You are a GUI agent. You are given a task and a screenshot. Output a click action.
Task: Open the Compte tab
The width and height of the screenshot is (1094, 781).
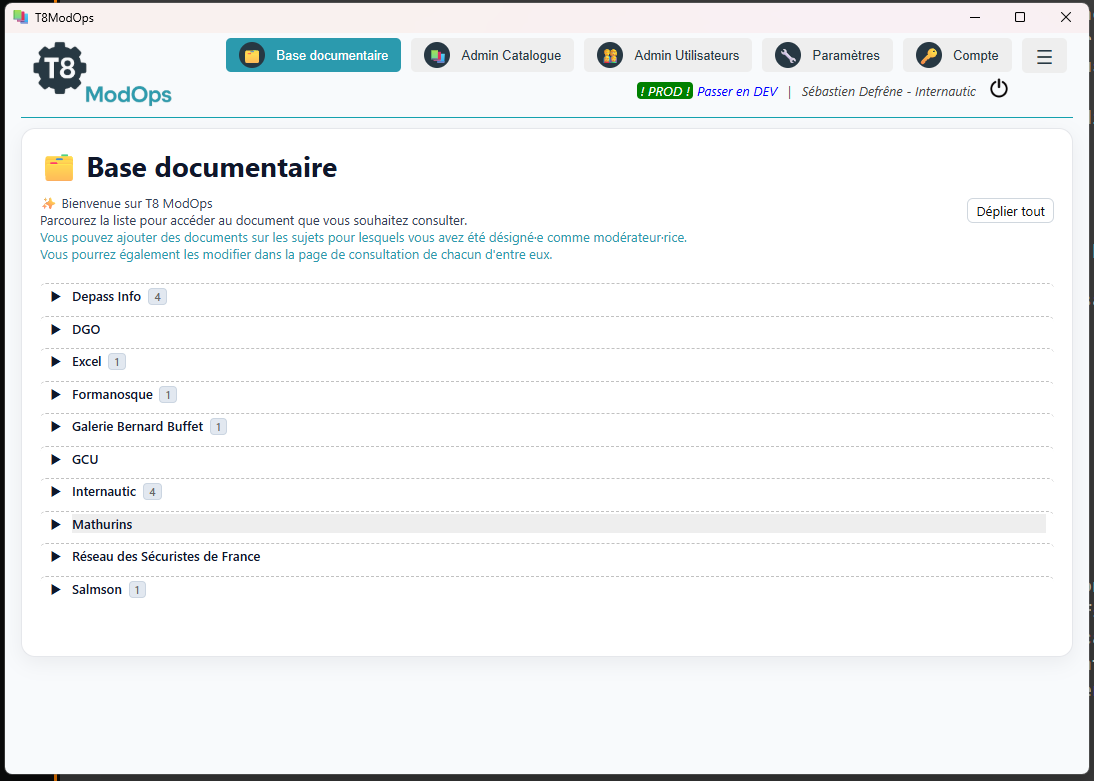pos(957,56)
